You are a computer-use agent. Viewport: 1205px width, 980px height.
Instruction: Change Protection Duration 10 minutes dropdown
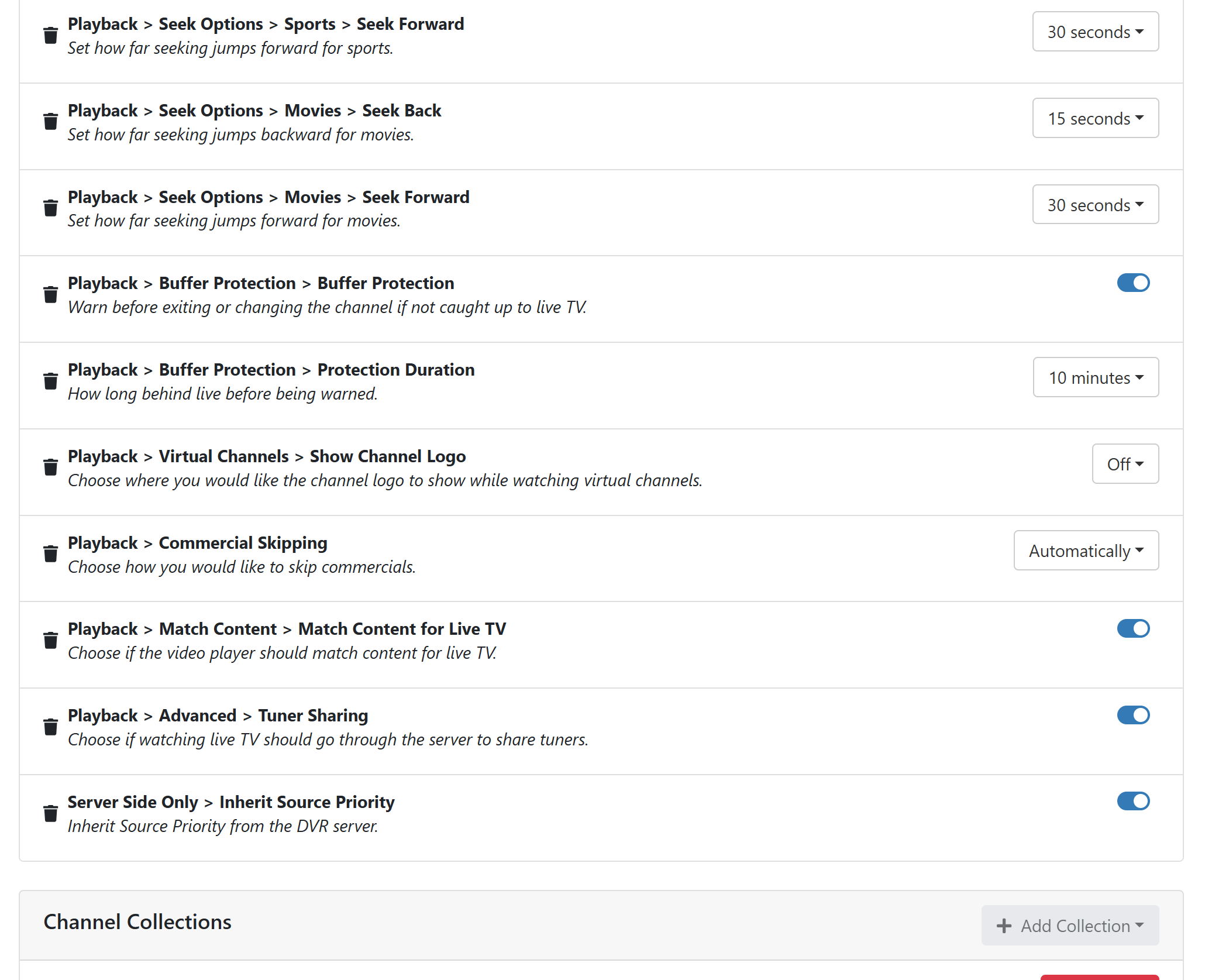coord(1095,377)
